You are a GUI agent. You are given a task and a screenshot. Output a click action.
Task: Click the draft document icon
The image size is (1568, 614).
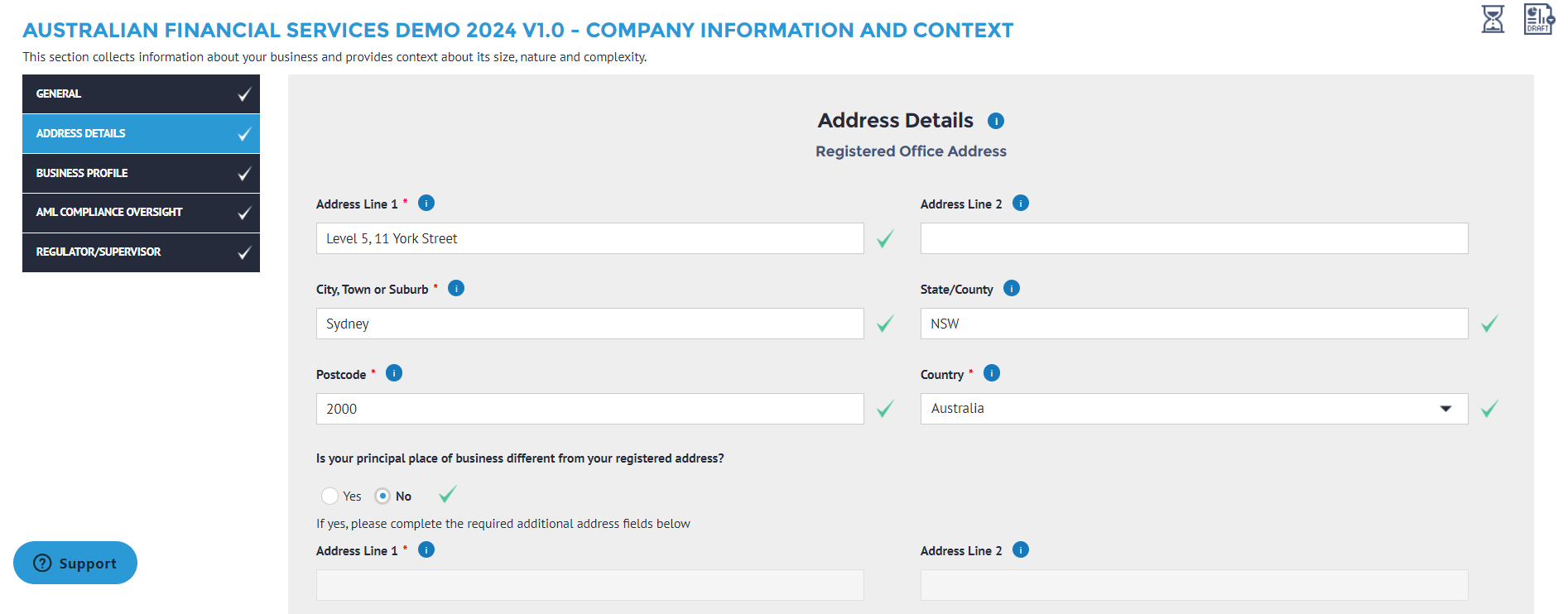click(x=1537, y=19)
